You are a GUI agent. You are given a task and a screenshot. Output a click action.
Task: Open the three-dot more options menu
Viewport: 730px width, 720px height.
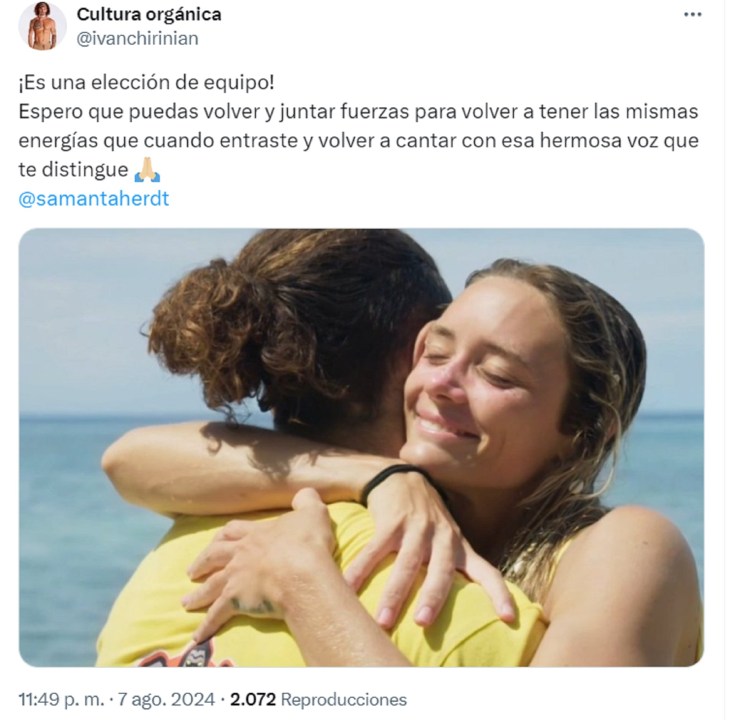click(x=692, y=15)
